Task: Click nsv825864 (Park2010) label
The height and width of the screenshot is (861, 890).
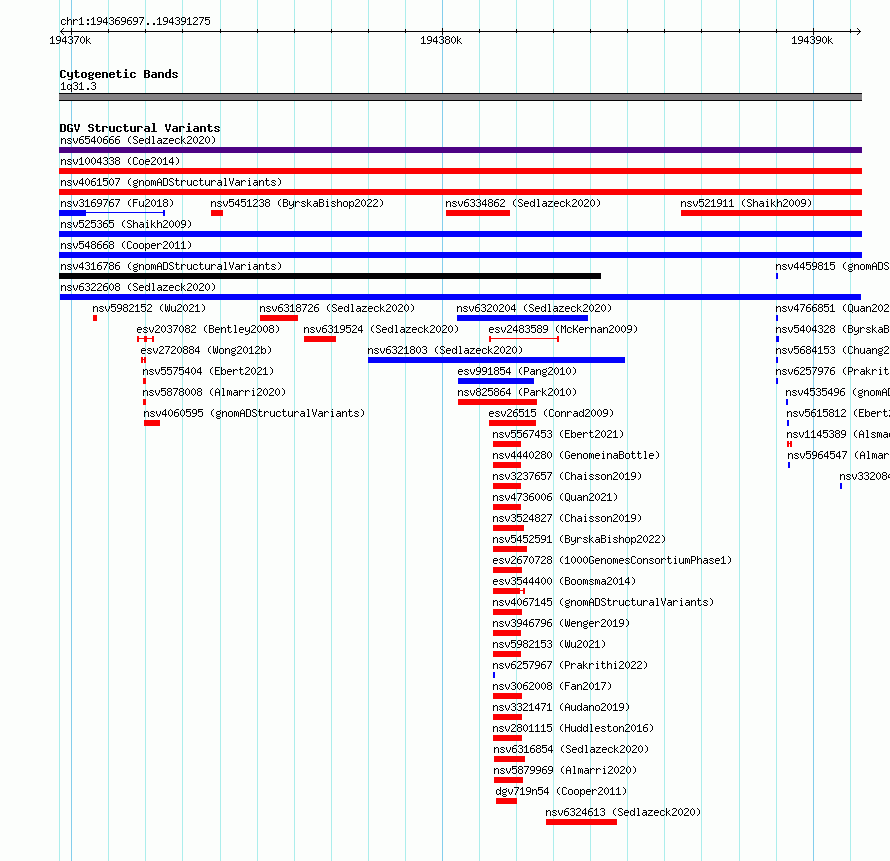Action: tap(517, 392)
